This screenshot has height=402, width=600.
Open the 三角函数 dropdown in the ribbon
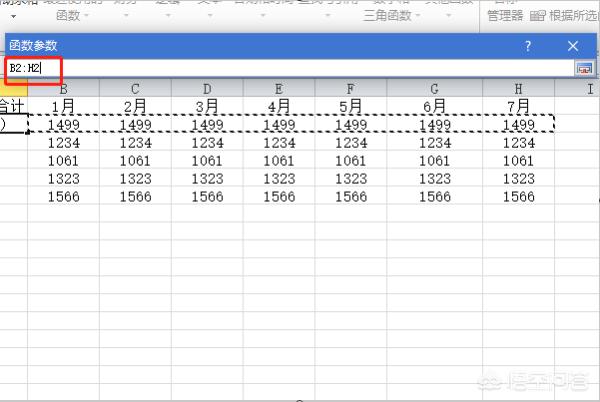391,16
